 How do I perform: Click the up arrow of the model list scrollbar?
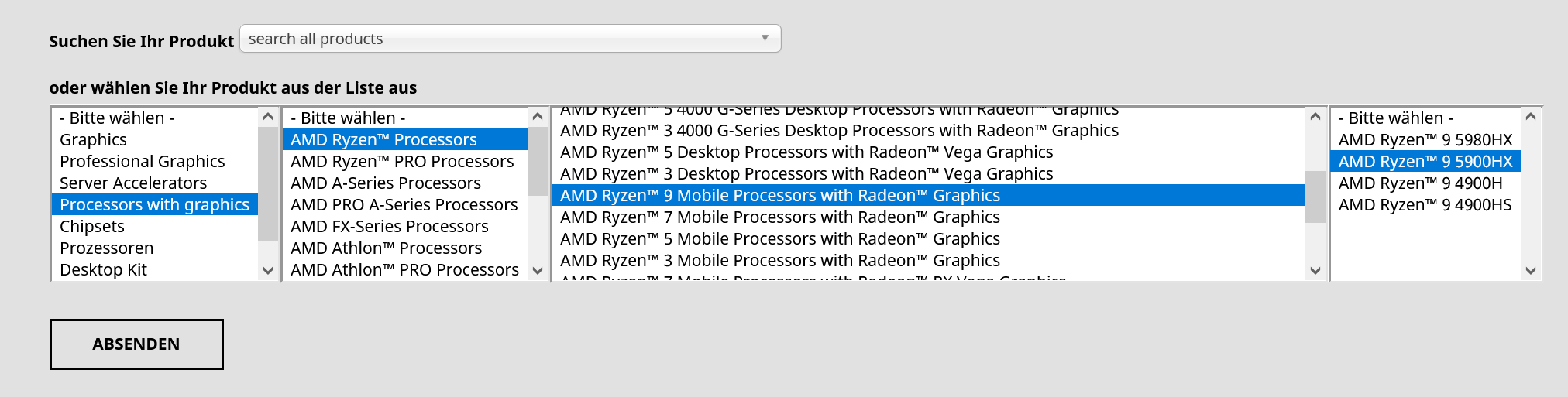click(1531, 117)
